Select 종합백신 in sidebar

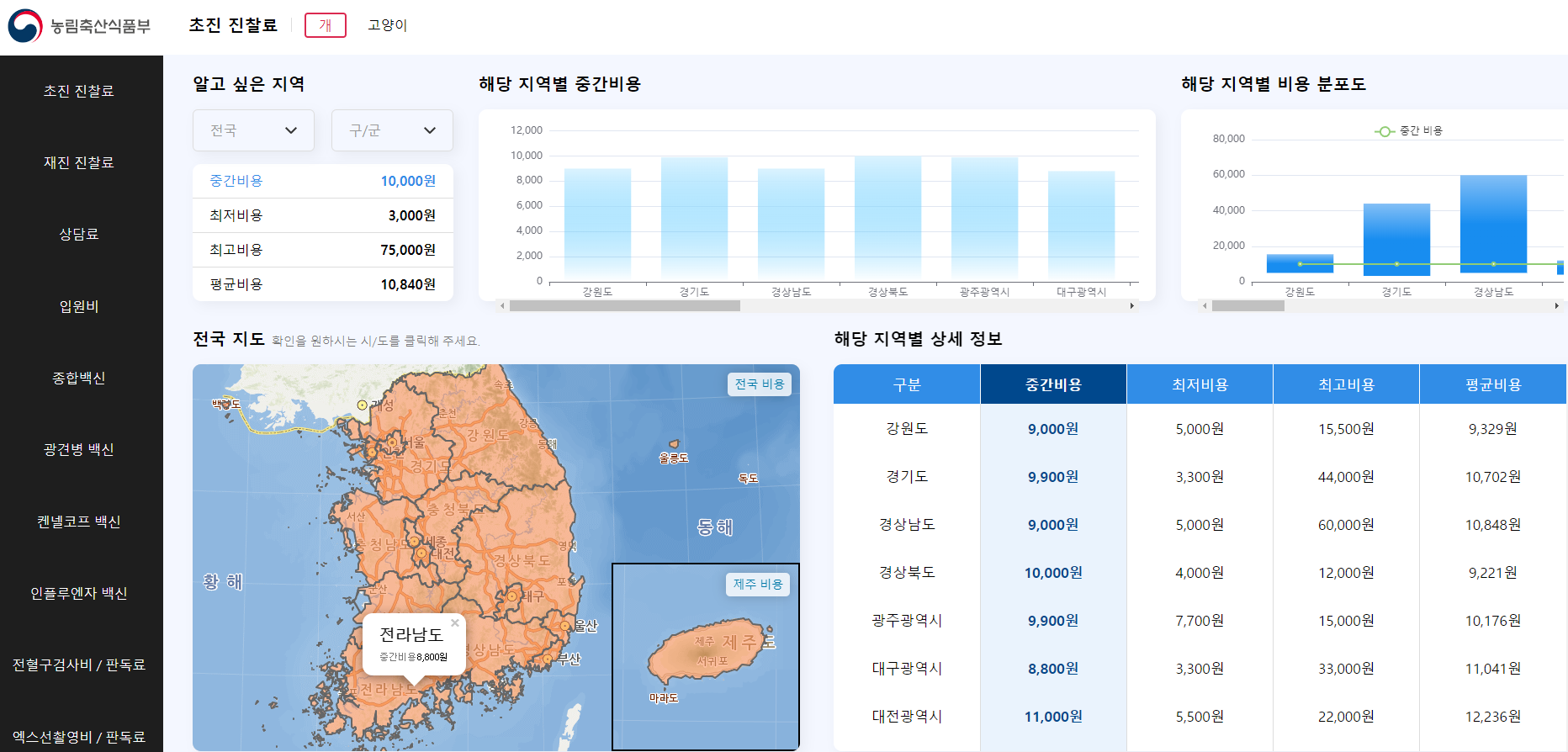79,378
